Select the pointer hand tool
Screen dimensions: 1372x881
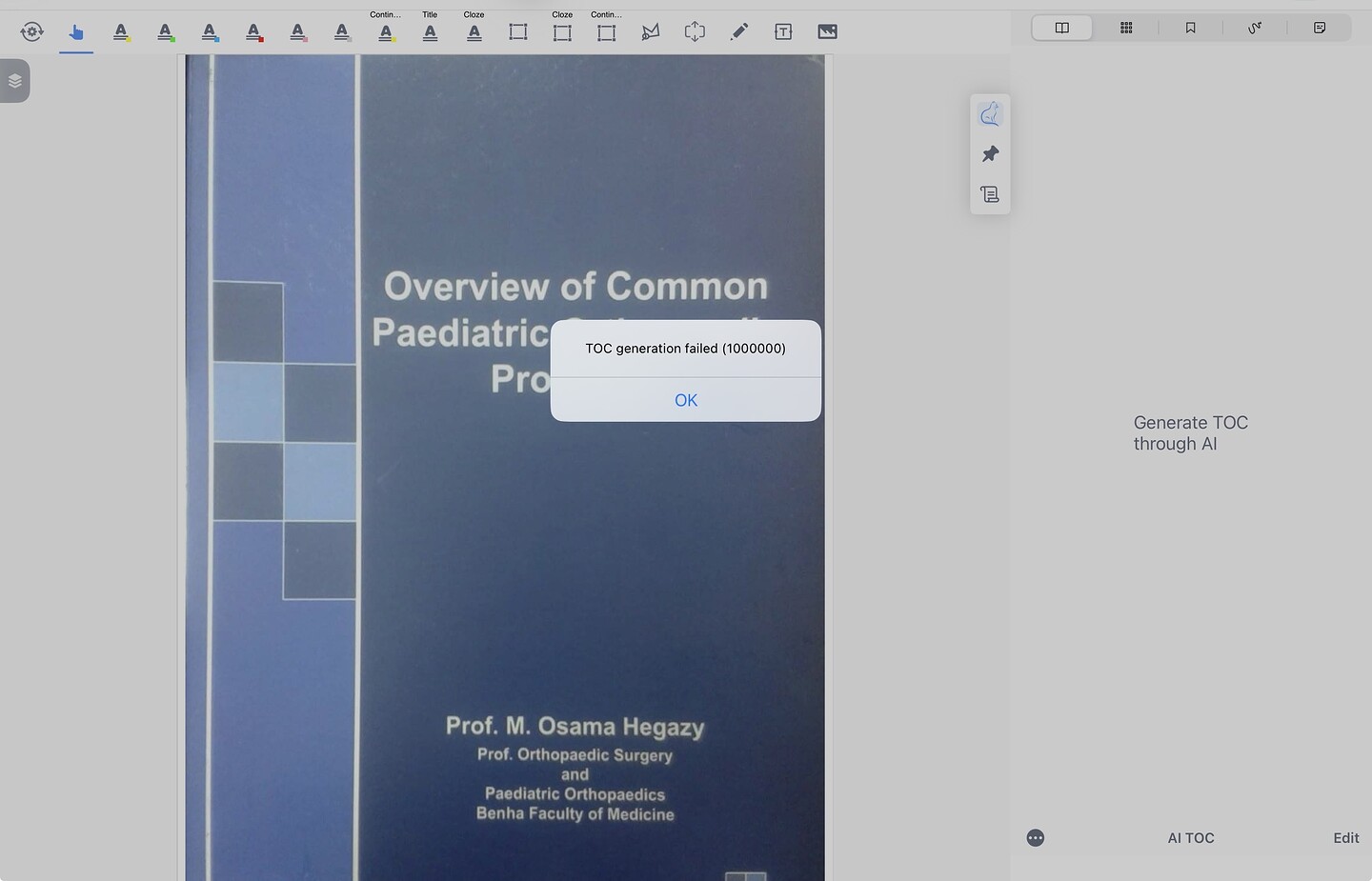click(x=76, y=31)
